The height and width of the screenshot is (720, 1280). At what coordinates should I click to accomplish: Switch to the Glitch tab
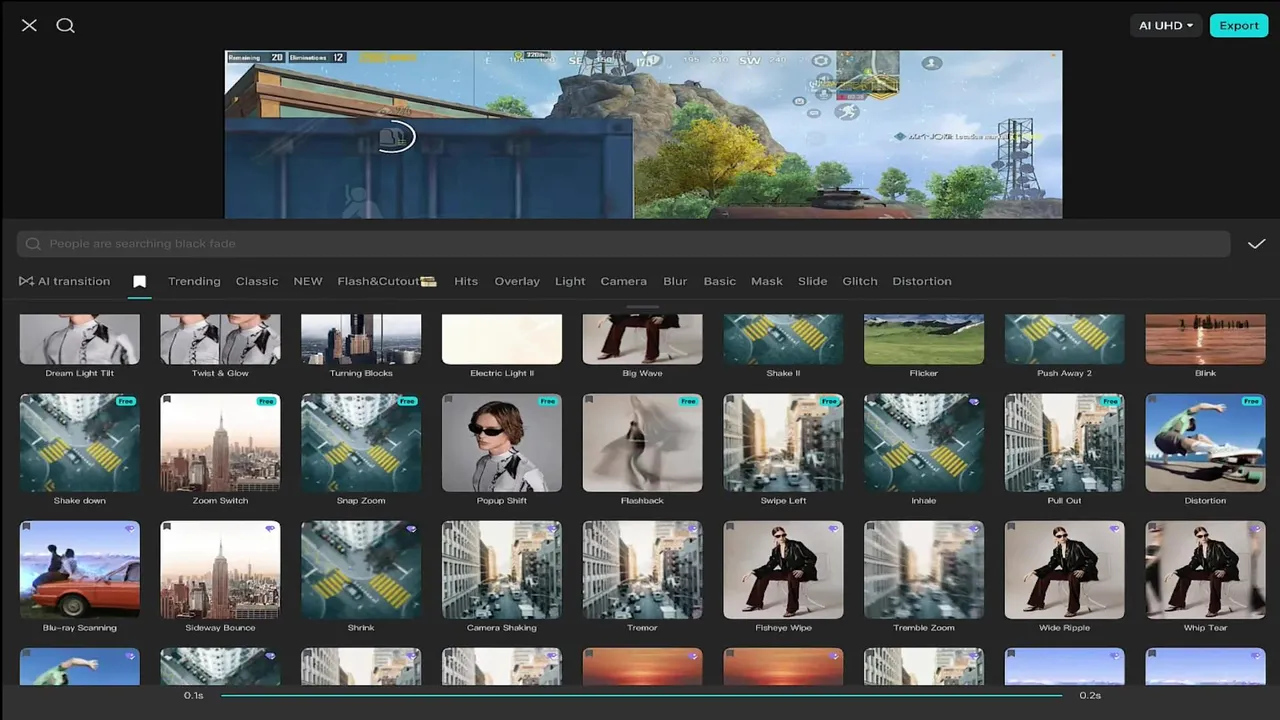tap(860, 281)
